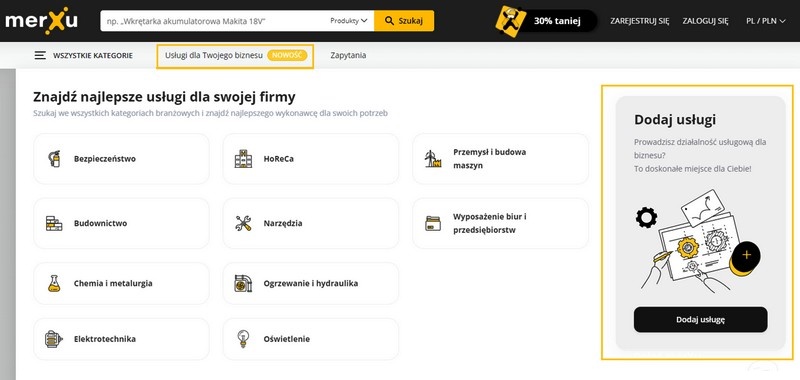
Task: Click the yellow Szukaj search button
Action: (404, 21)
